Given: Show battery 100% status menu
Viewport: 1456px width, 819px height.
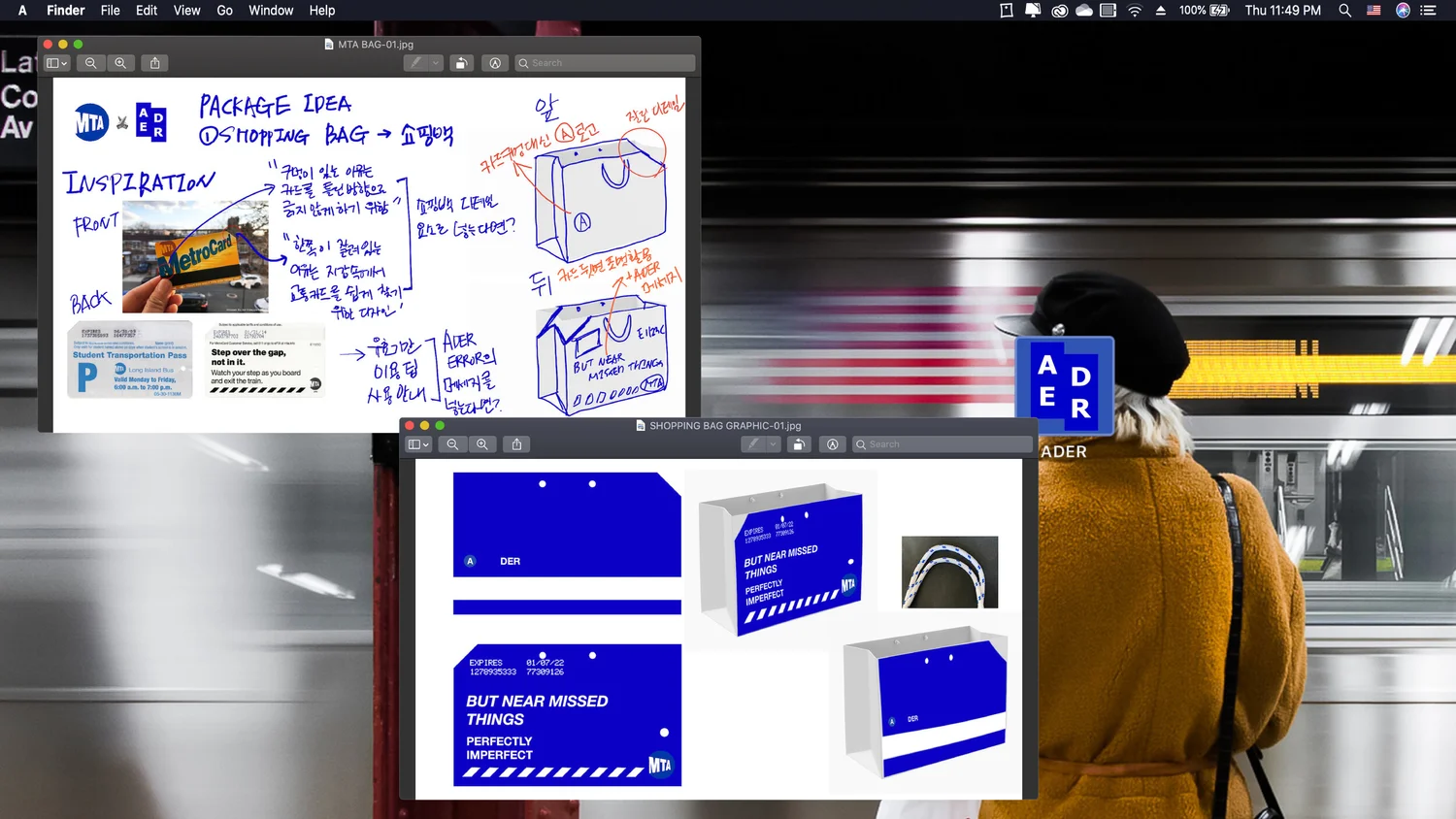Looking at the screenshot, I should pyautogui.click(x=1205, y=11).
